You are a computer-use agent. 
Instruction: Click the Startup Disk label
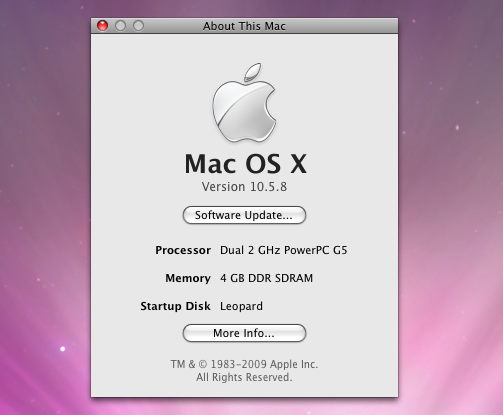[175, 306]
